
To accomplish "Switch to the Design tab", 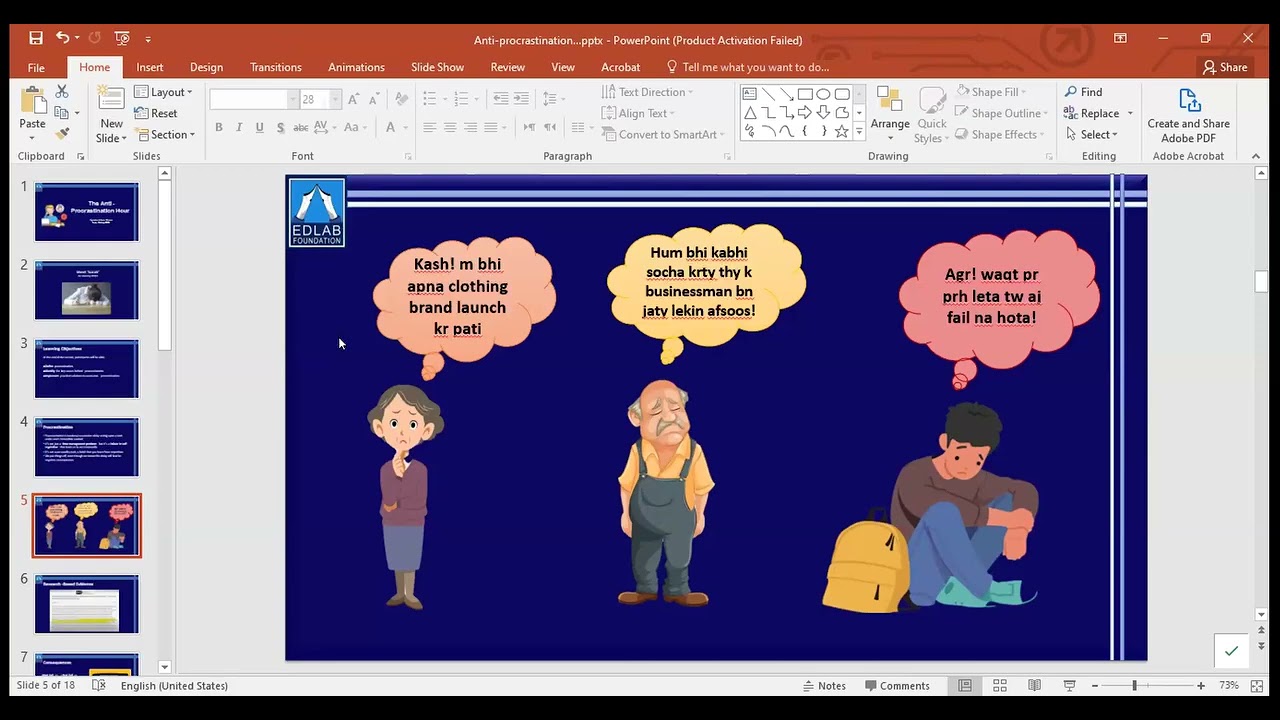I will pos(206,67).
